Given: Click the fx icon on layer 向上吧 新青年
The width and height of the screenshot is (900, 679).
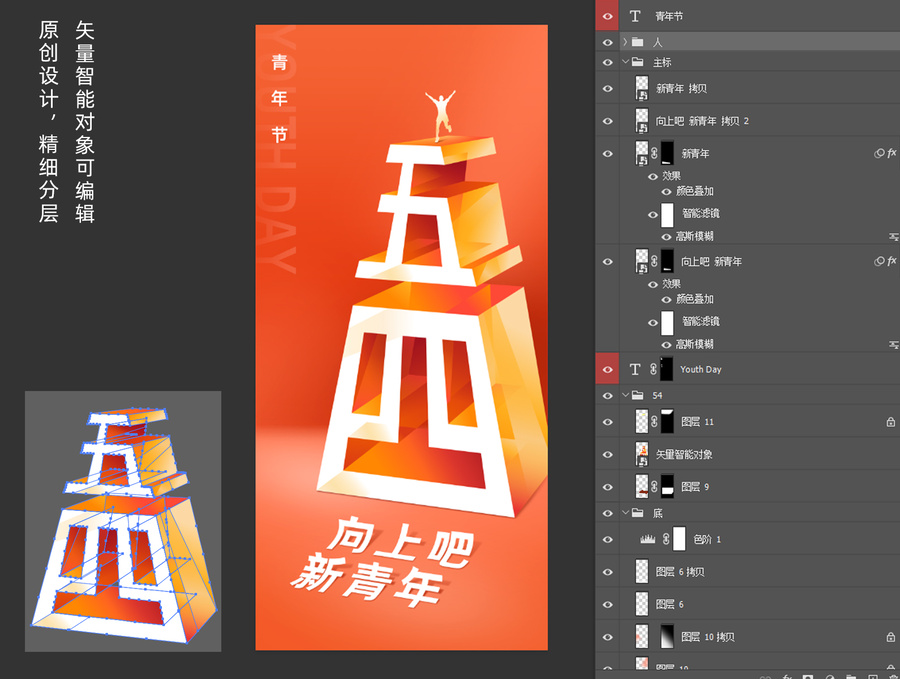Looking at the screenshot, I should click(x=891, y=261).
